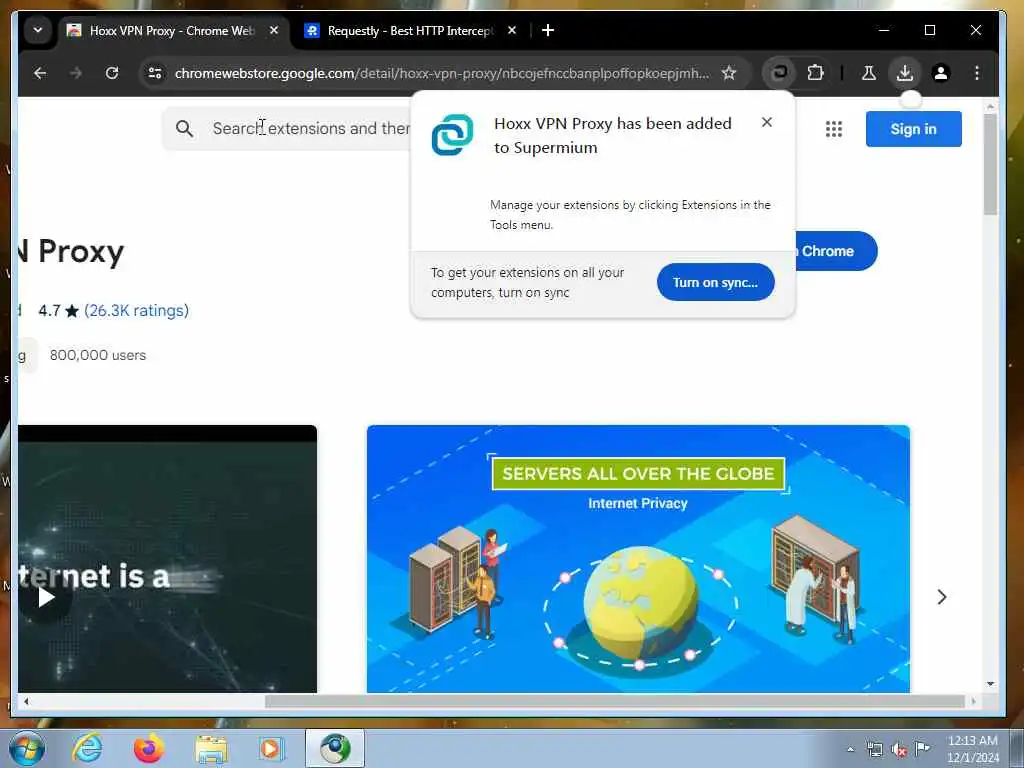1024x768 pixels.
Task: Click the 800,000 users text
Action: tap(98, 355)
